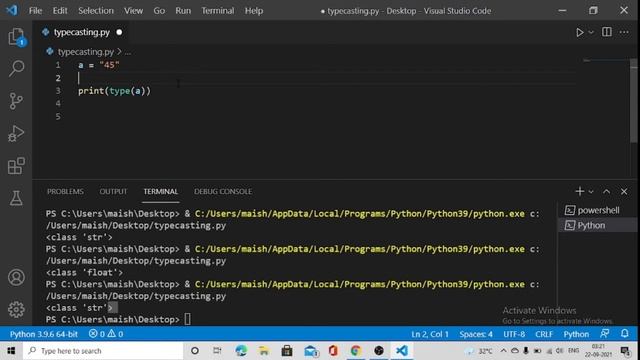The image size is (640, 360).
Task: Select the typecasting.py editor tab
Action: [81, 32]
